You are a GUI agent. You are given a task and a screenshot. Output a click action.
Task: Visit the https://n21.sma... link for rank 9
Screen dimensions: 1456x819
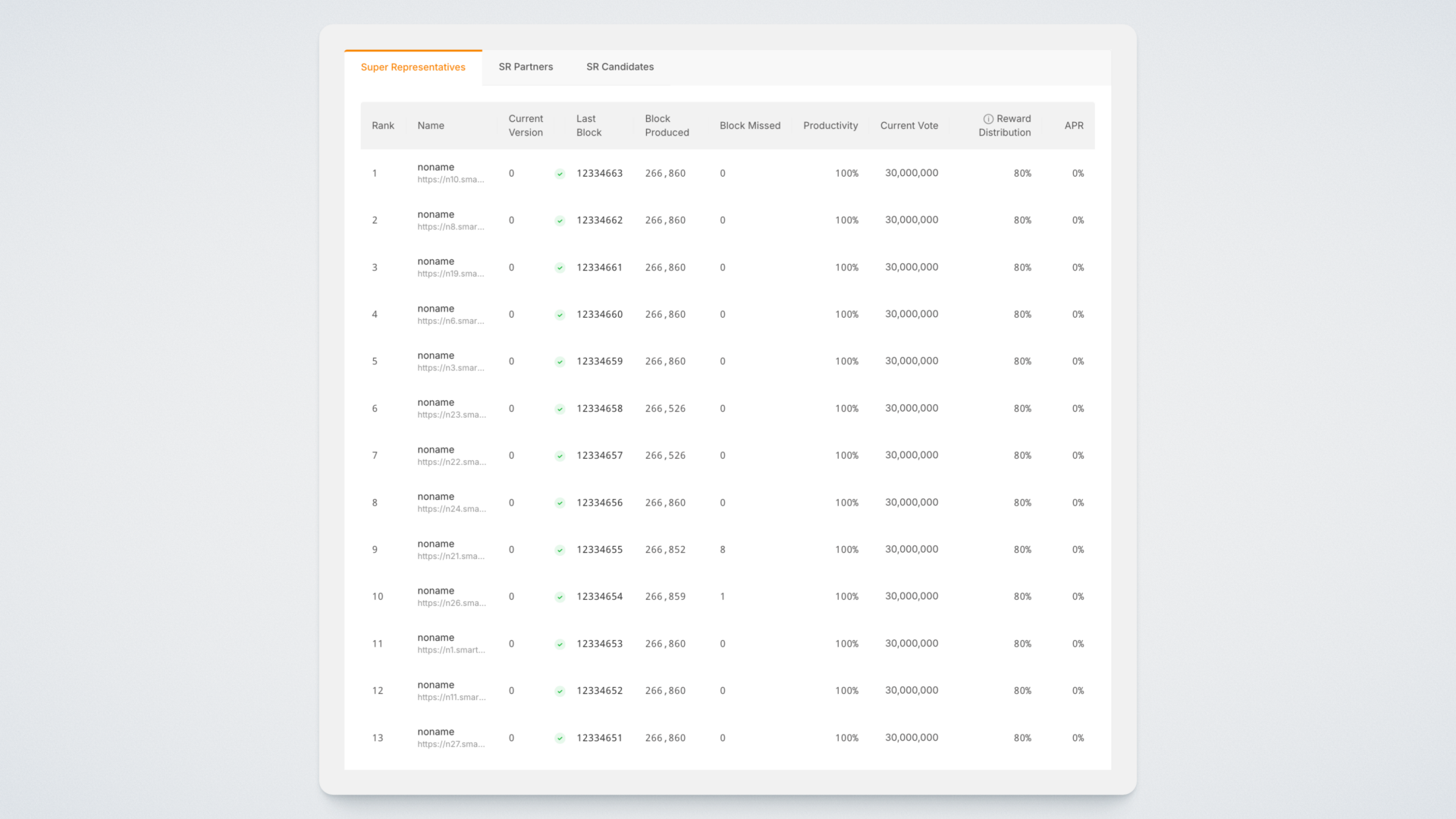pyautogui.click(x=450, y=556)
